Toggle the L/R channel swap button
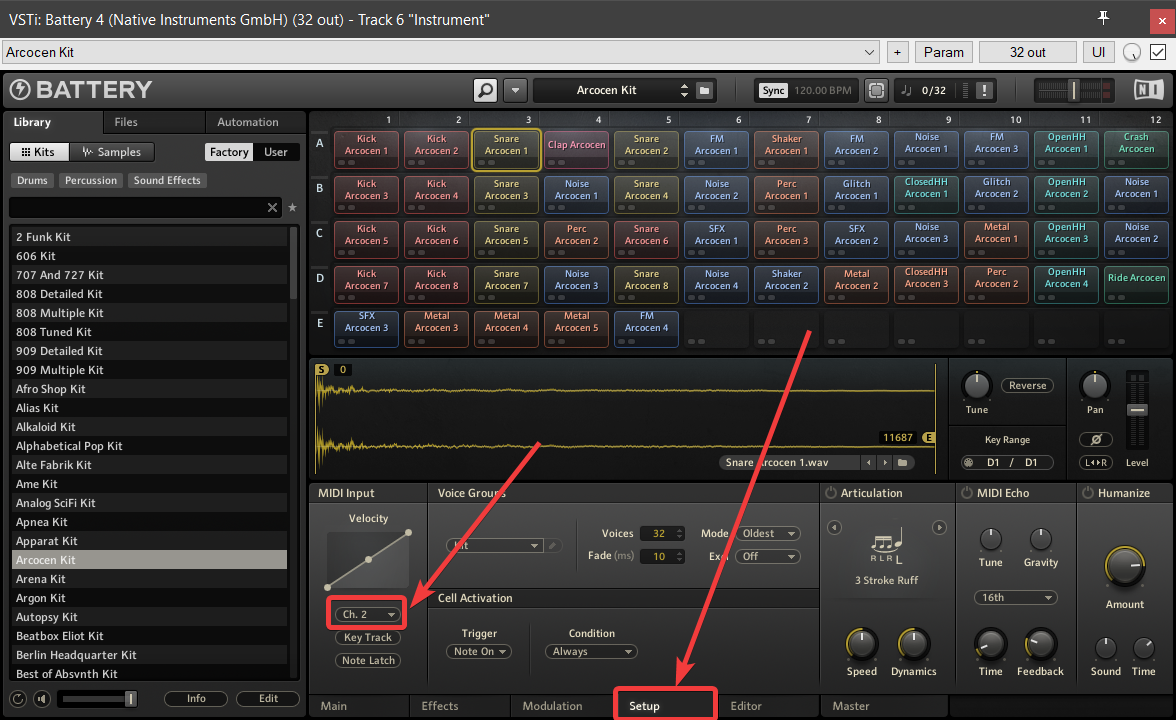The height and width of the screenshot is (720, 1176). click(x=1095, y=463)
